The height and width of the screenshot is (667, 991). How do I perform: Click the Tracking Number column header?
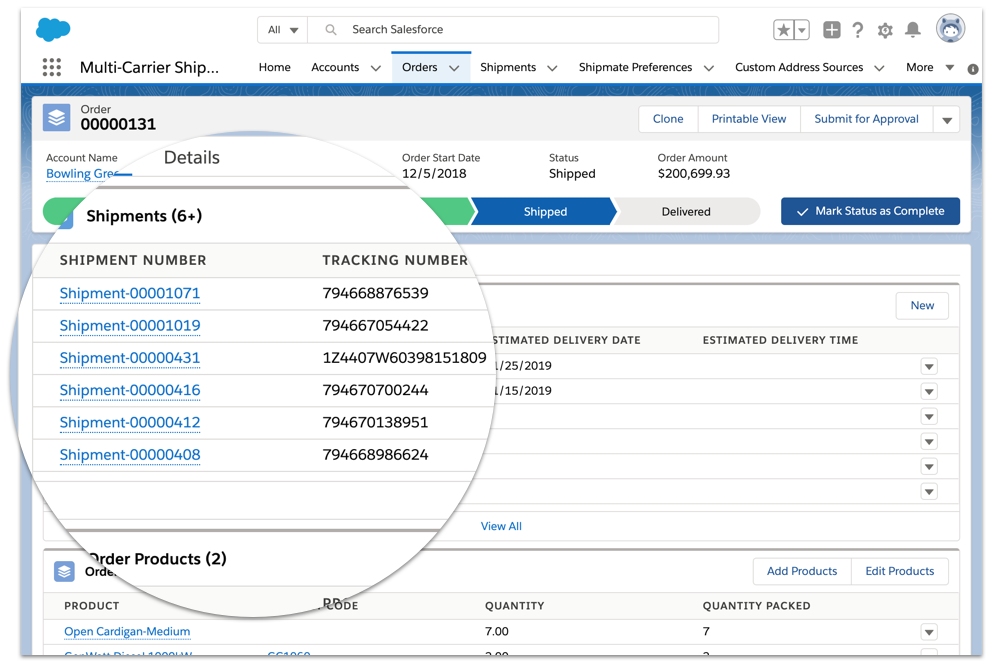(x=395, y=260)
